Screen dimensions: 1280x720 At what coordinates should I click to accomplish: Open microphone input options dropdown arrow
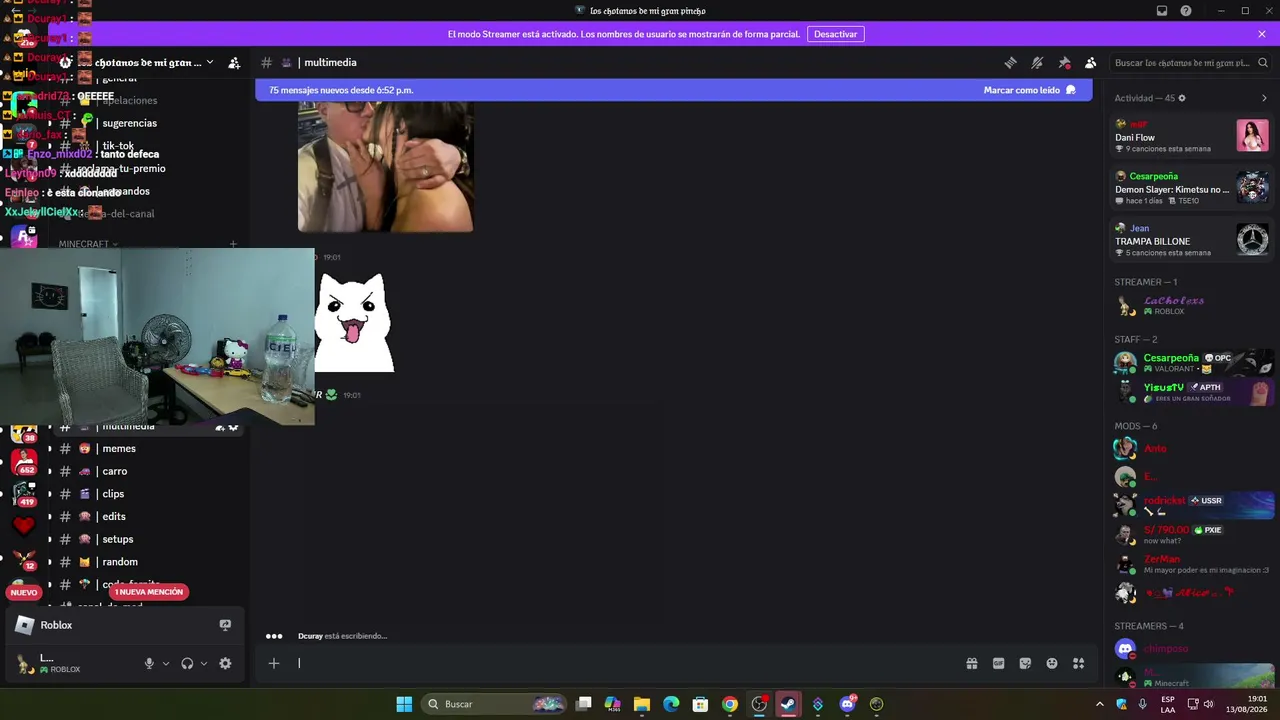[x=166, y=663]
